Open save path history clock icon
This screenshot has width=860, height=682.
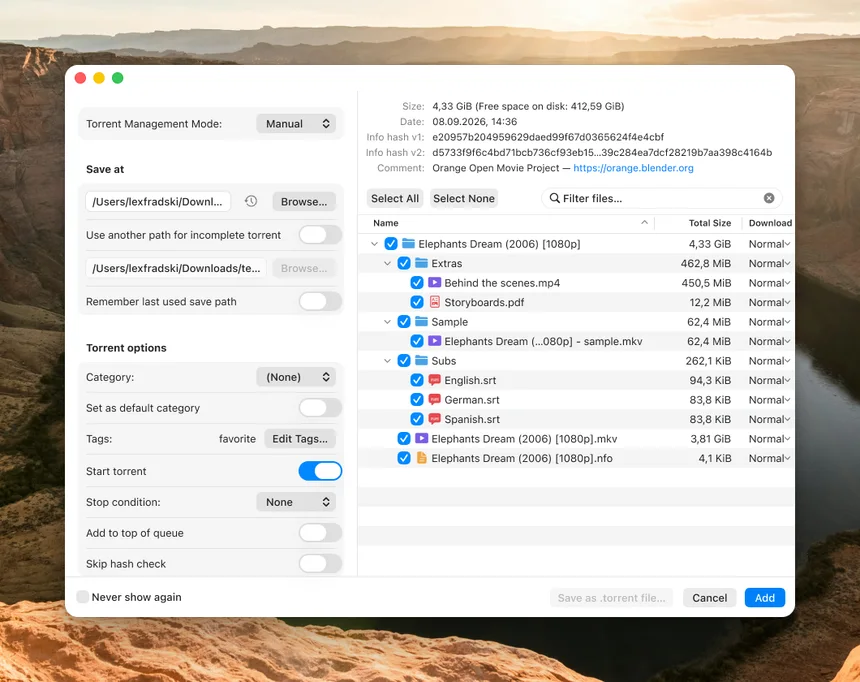pos(251,201)
